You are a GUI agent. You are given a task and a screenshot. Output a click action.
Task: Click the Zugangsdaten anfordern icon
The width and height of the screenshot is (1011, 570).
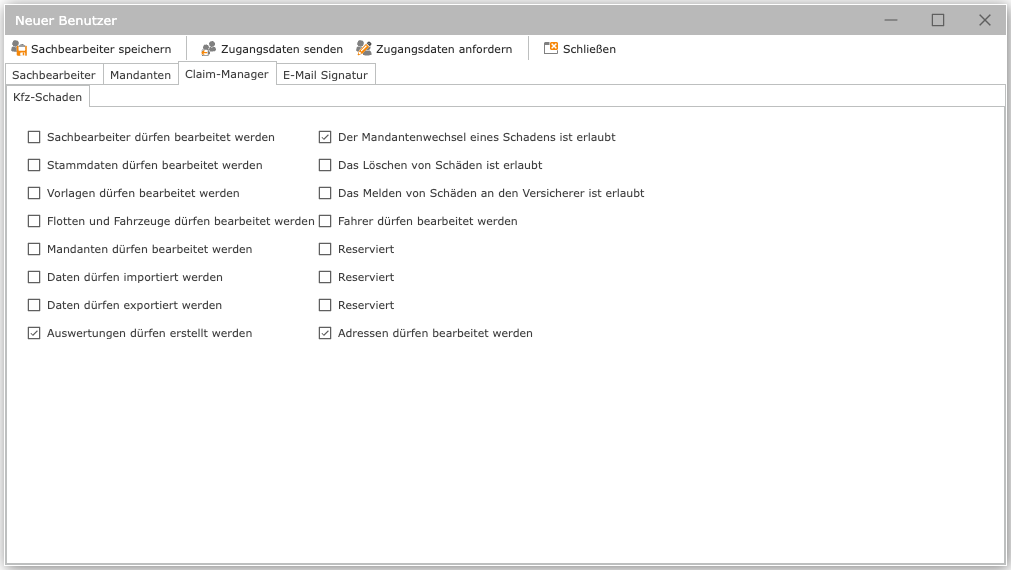click(364, 48)
